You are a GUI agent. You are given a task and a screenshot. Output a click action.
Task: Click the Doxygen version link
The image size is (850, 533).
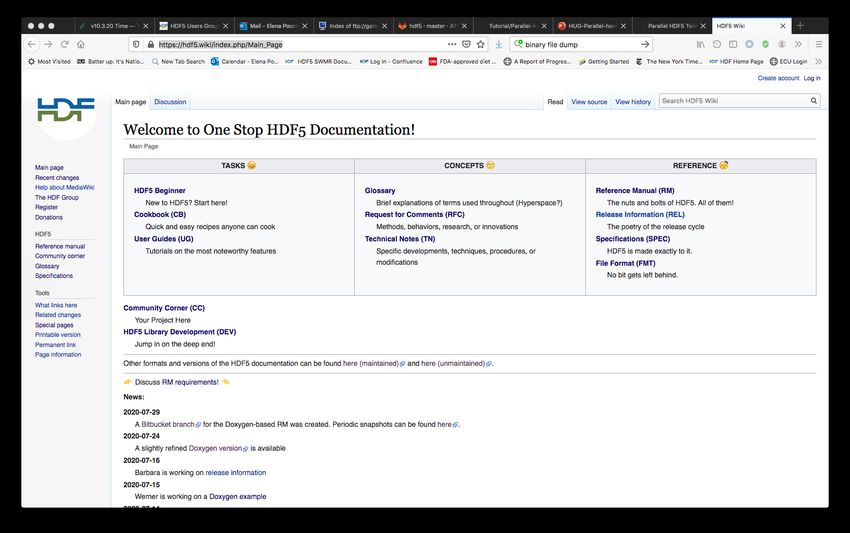218,448
